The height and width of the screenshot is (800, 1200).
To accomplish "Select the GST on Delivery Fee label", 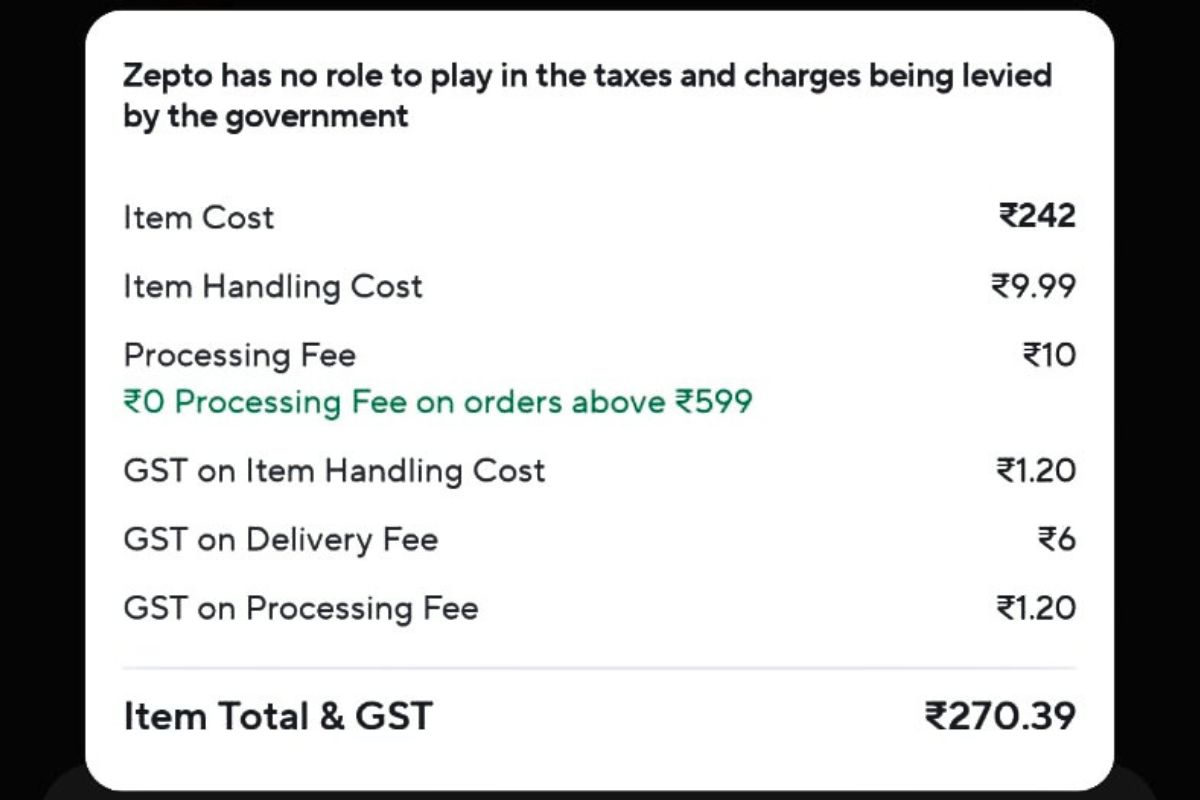I will pos(280,540).
